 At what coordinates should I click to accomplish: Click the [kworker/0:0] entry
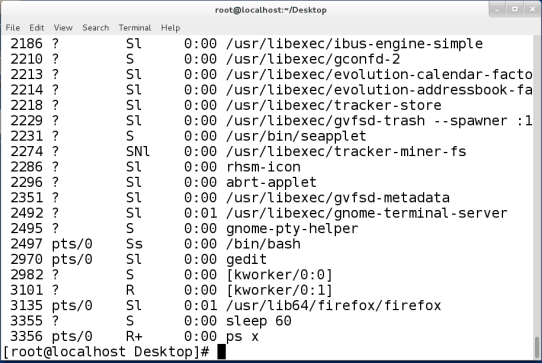pyautogui.click(x=279, y=275)
